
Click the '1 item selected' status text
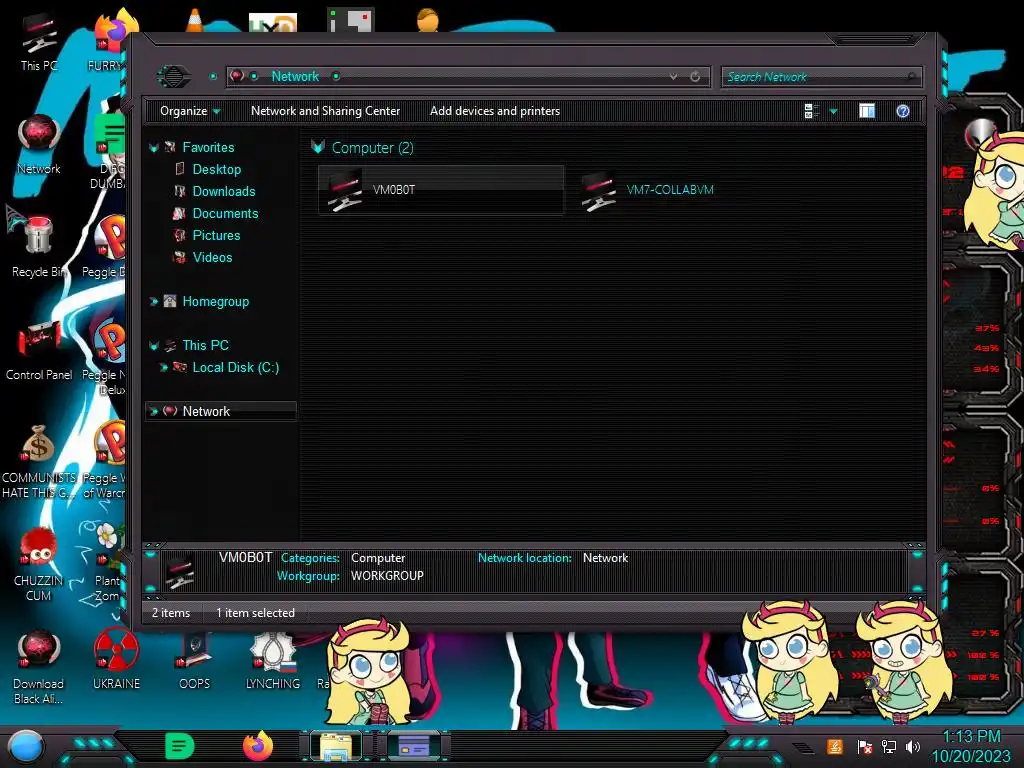255,613
